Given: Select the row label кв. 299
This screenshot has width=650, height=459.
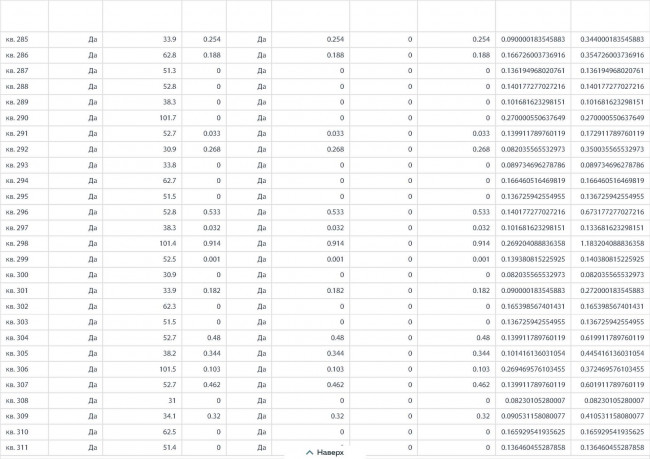Looking at the screenshot, I should 17,259.
